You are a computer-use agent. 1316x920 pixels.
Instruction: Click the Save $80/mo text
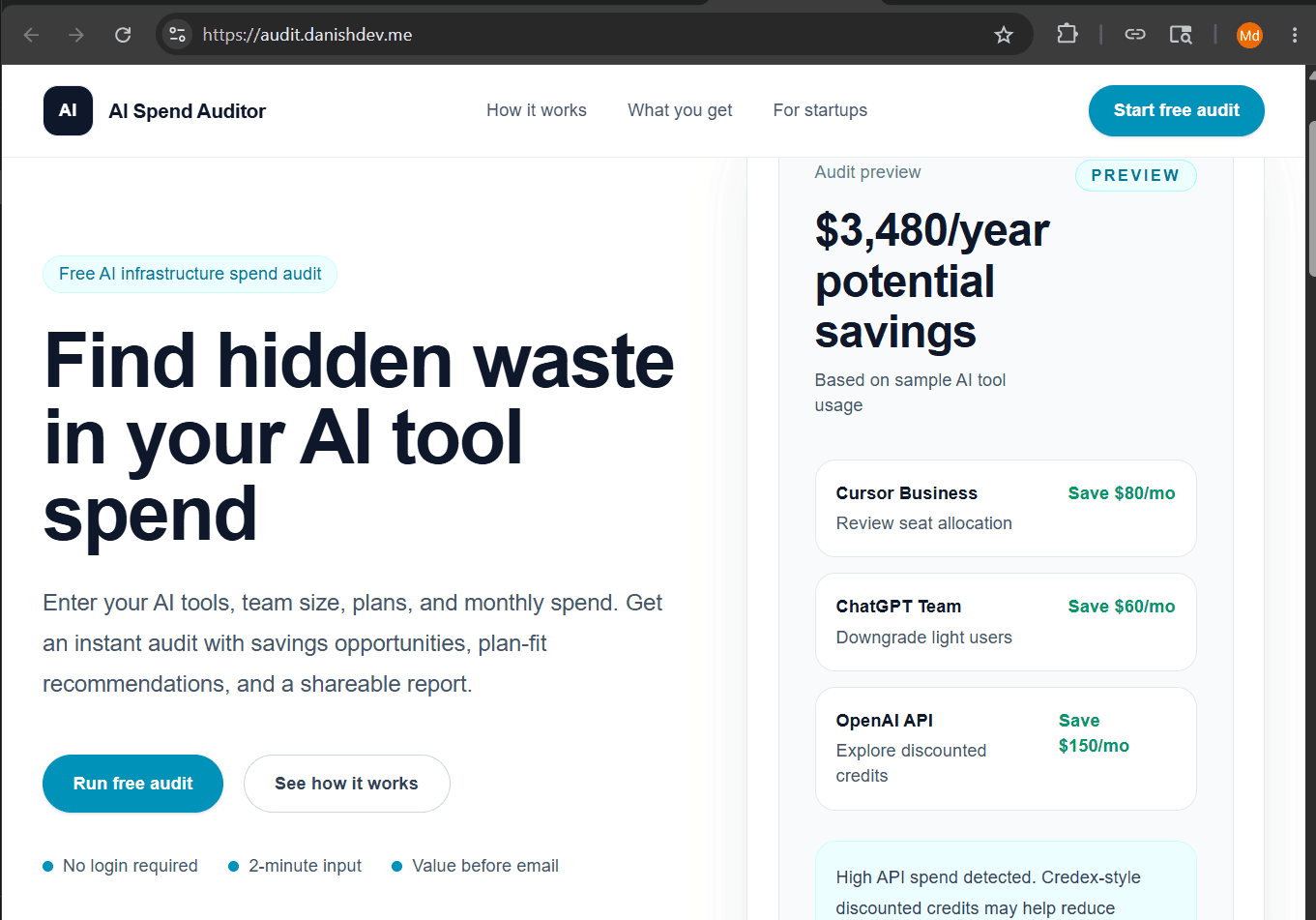pos(1122,493)
